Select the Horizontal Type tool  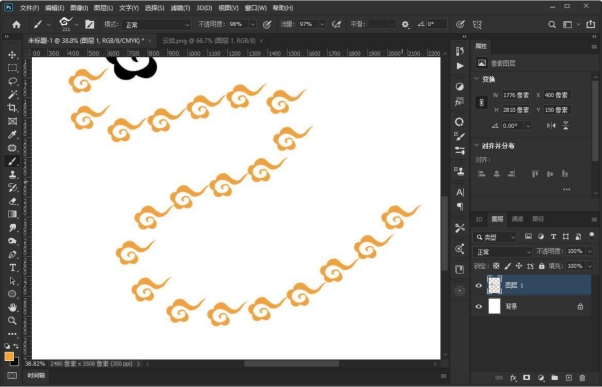coord(12,268)
